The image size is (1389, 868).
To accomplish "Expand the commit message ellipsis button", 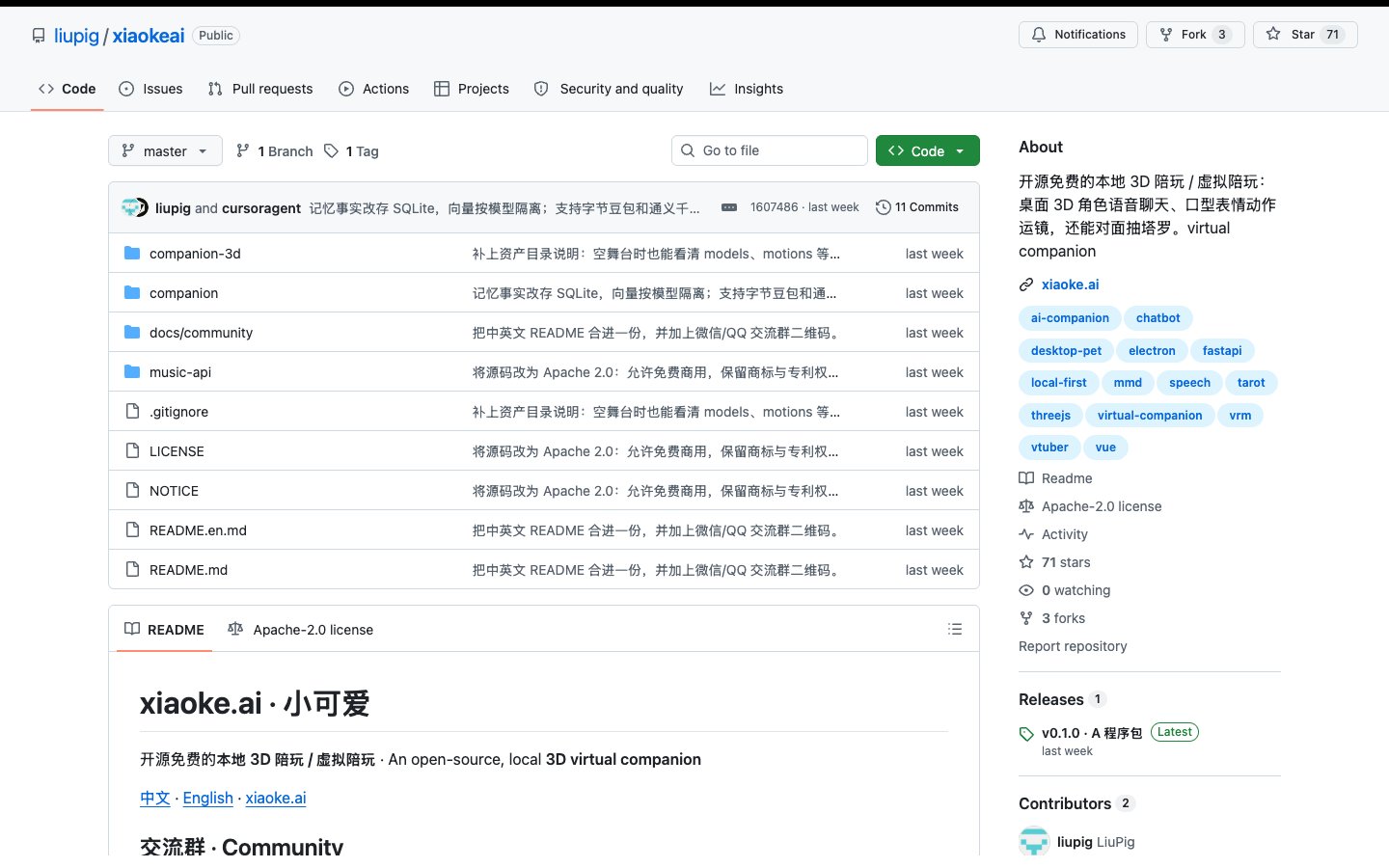I will point(729,207).
